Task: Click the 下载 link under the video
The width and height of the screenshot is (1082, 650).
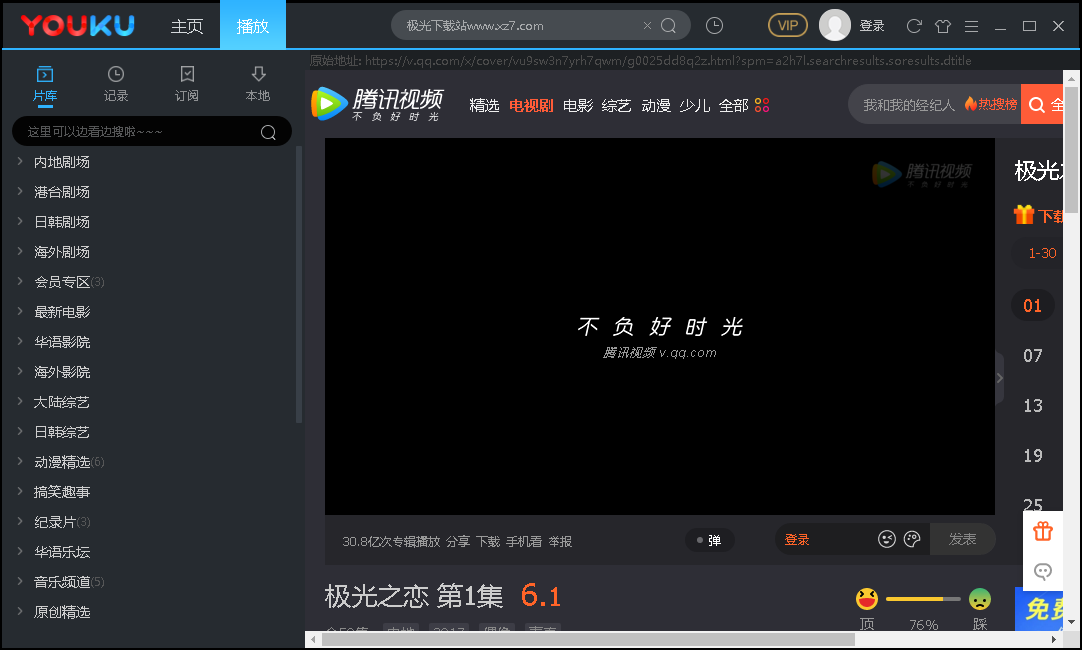Action: click(488, 542)
